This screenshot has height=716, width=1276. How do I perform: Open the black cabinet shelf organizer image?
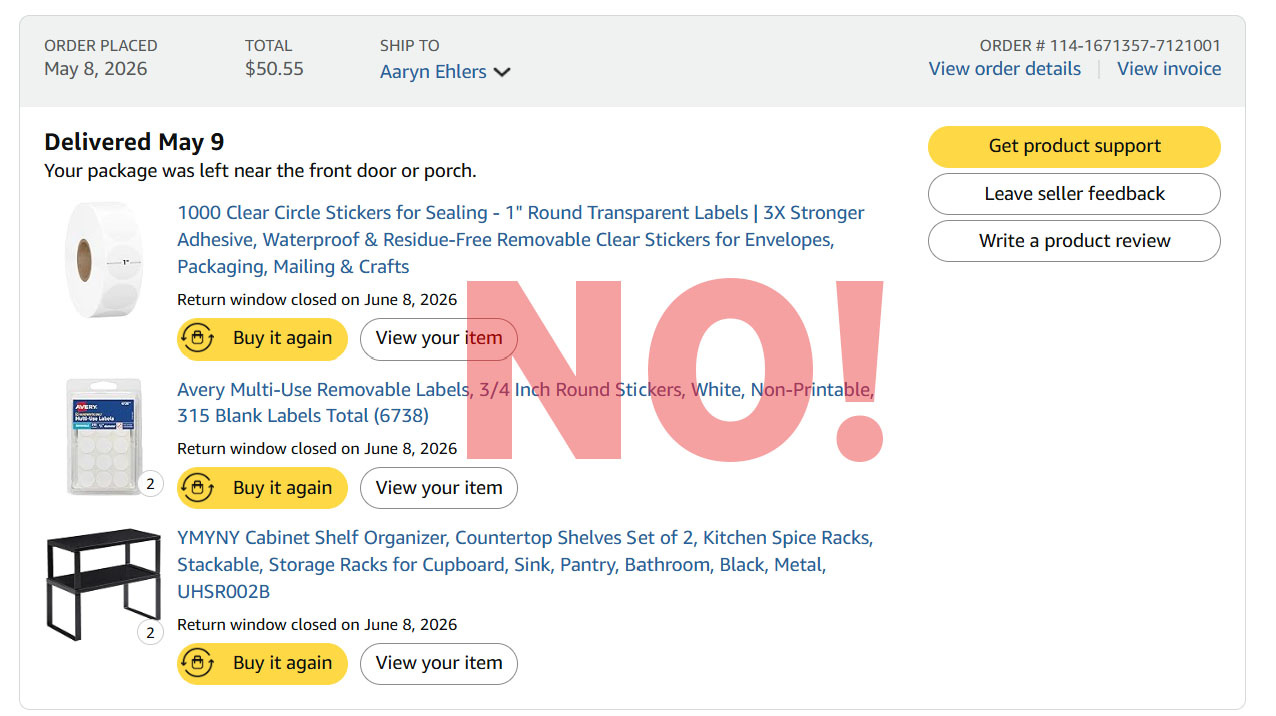click(x=103, y=584)
